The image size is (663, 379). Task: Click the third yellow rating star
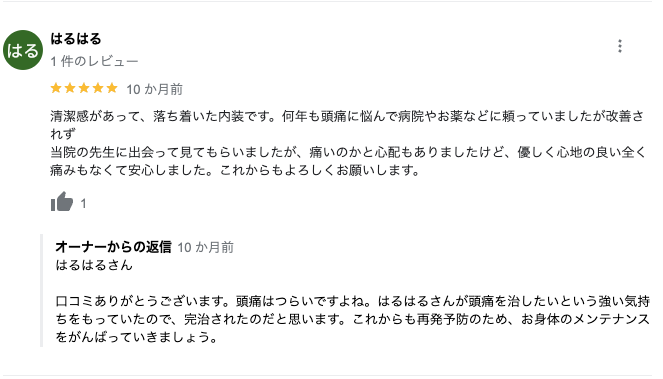pyautogui.click(x=84, y=88)
